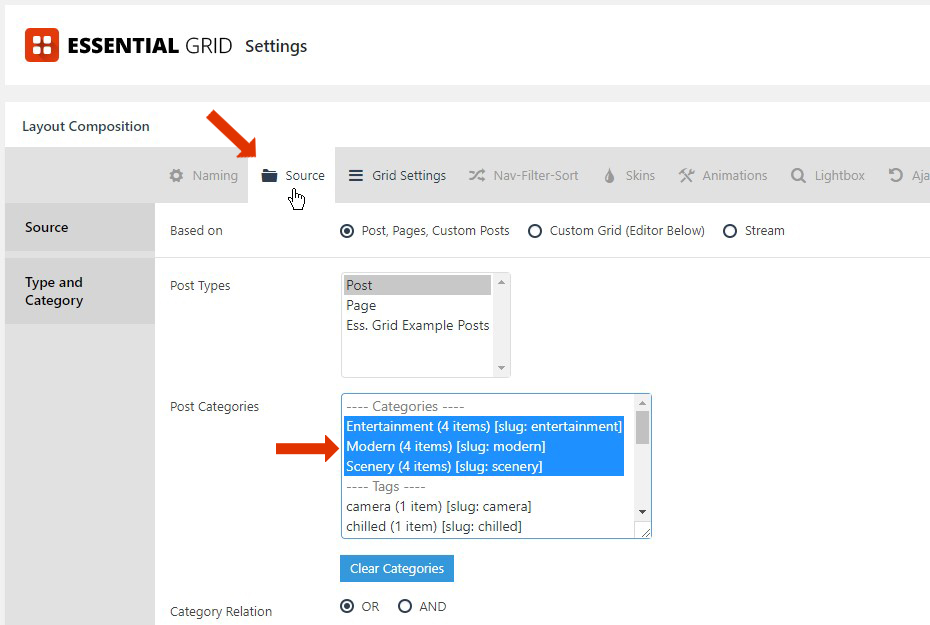Go to the Nav-Filter-Sort tab
This screenshot has height=625, width=930.
click(523, 176)
